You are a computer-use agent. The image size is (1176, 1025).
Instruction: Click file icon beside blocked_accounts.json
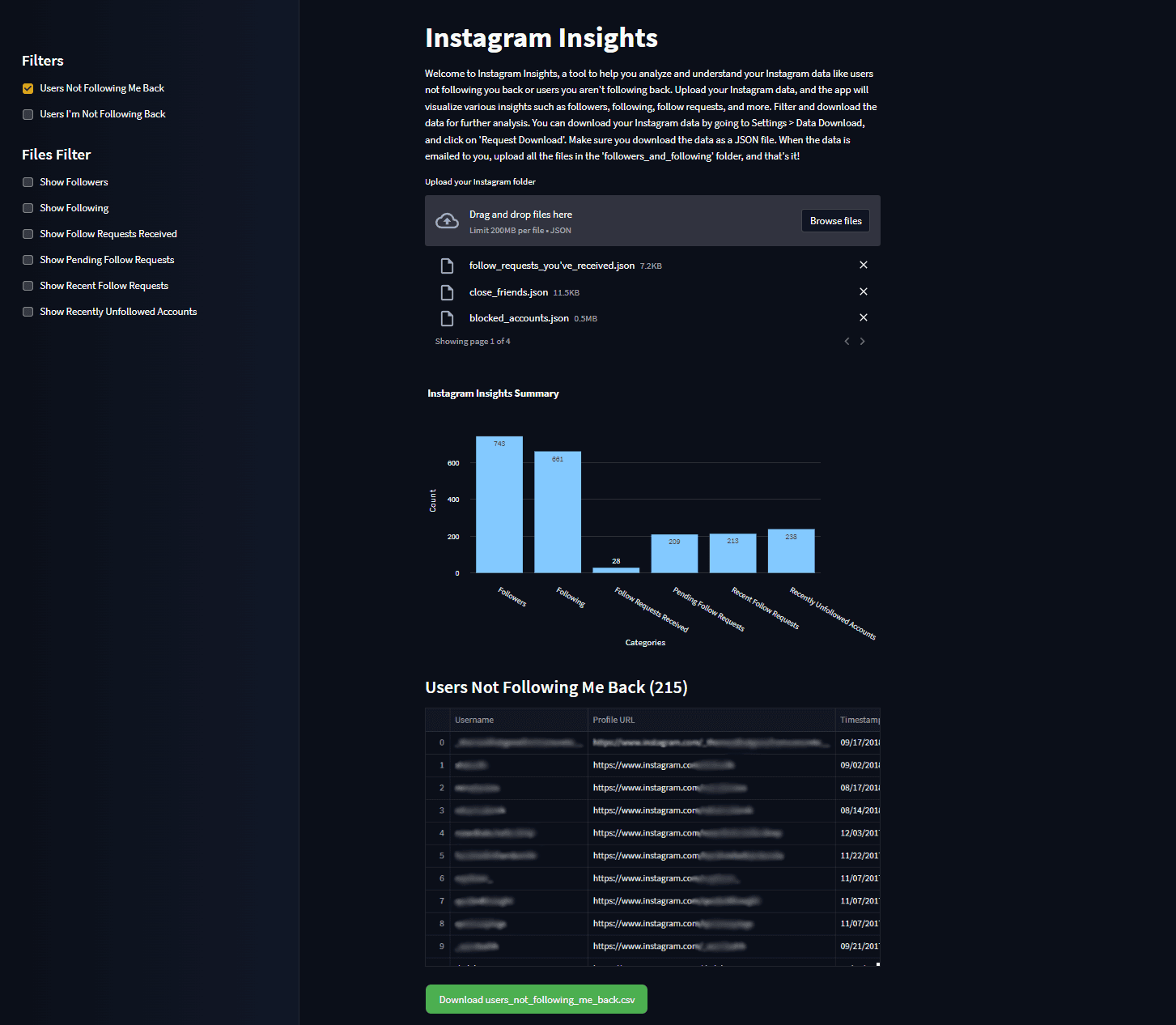point(447,318)
